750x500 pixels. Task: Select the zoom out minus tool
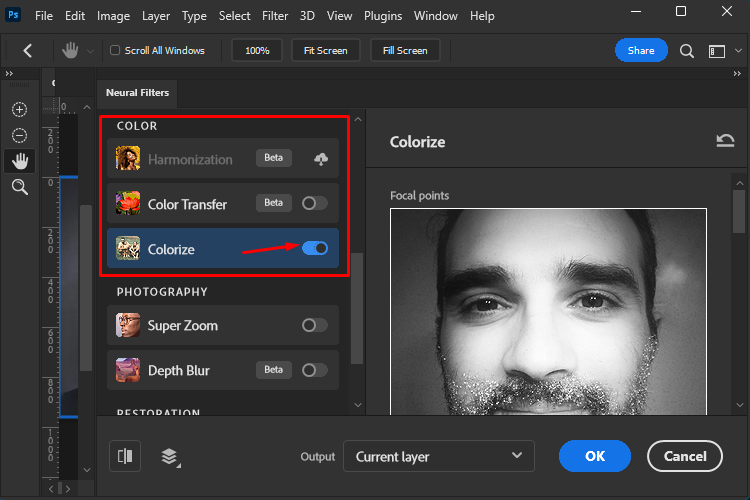tap(19, 135)
